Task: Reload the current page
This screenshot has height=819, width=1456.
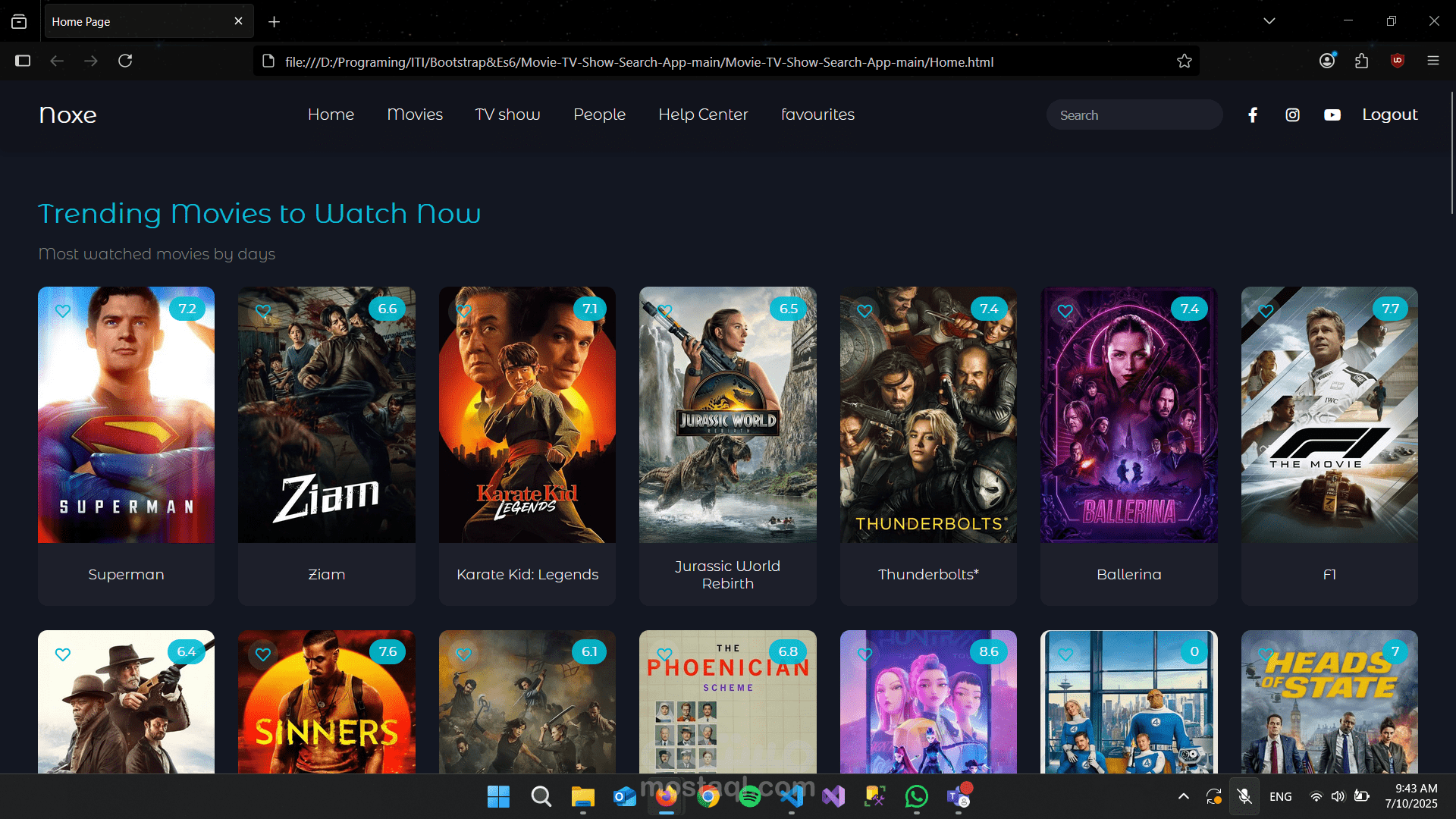Action: coord(125,61)
